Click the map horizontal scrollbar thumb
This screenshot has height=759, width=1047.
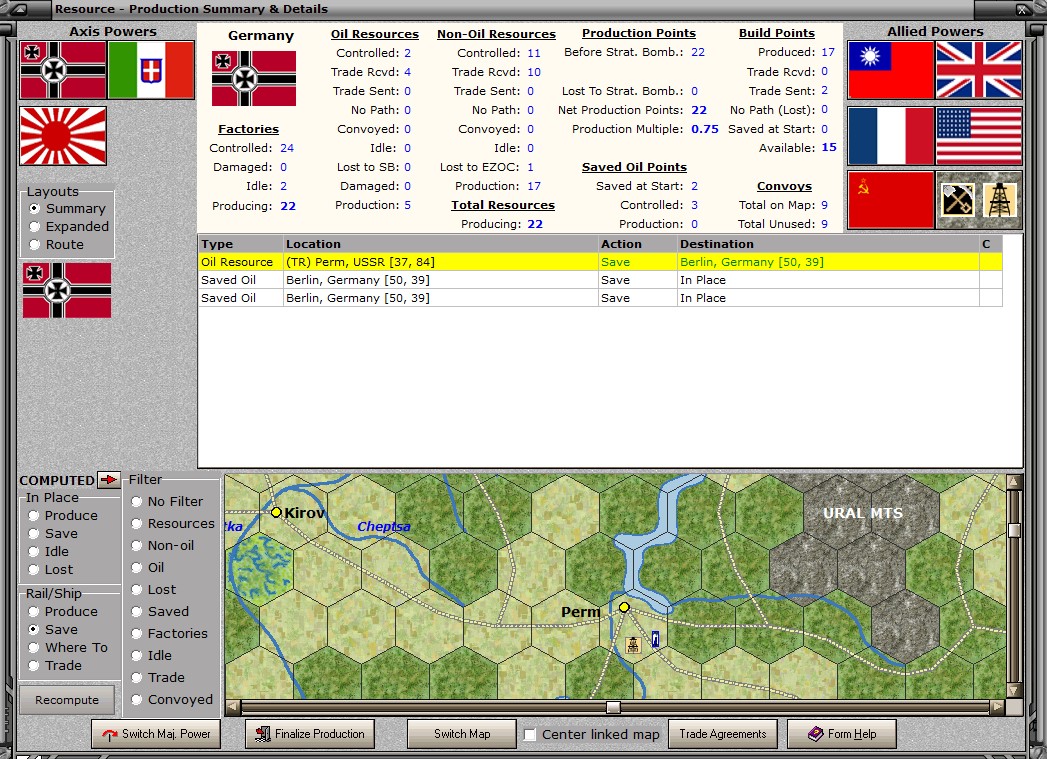tap(613, 707)
